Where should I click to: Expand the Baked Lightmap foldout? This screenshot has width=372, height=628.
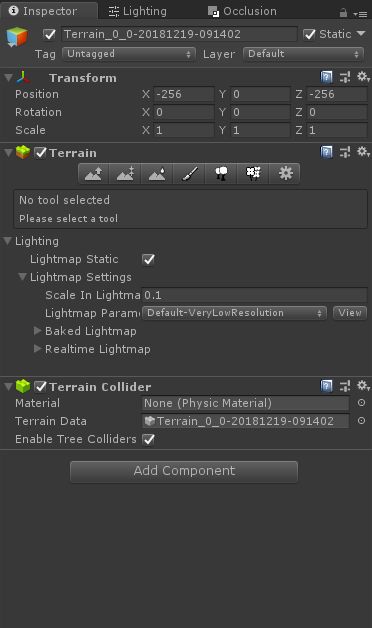coord(38,331)
